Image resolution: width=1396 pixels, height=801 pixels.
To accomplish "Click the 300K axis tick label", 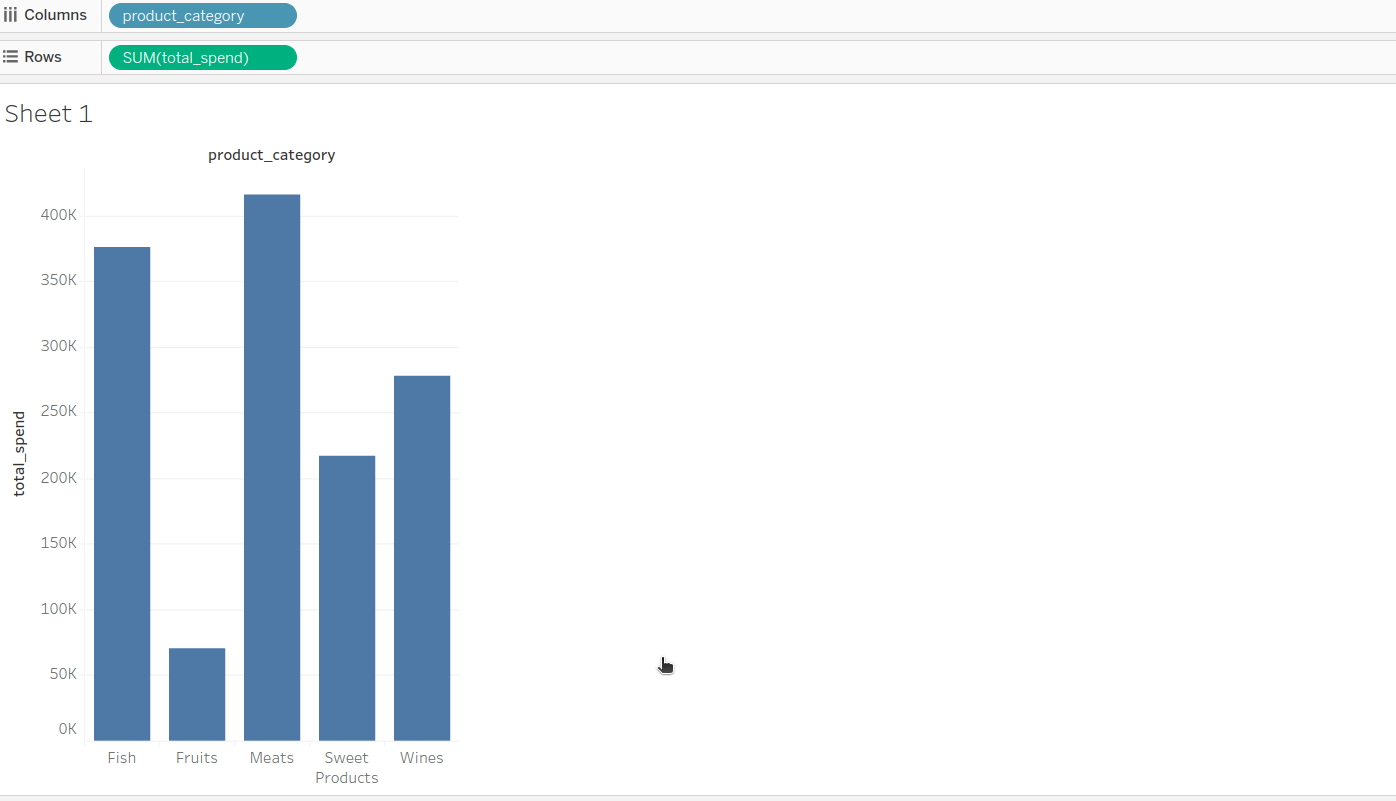I will tap(59, 346).
